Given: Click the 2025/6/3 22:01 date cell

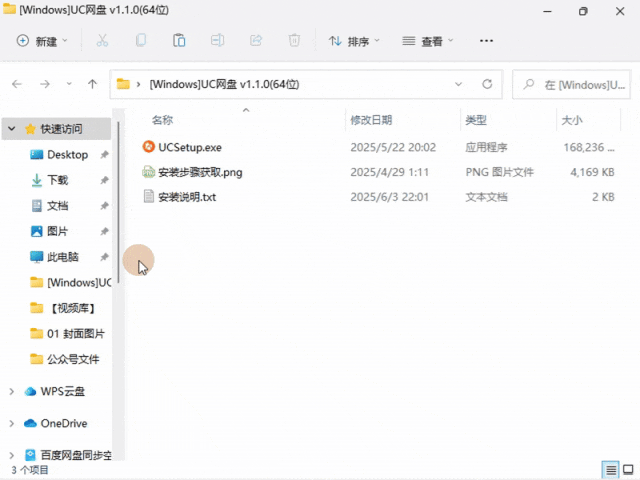Looking at the screenshot, I should coord(389,197).
